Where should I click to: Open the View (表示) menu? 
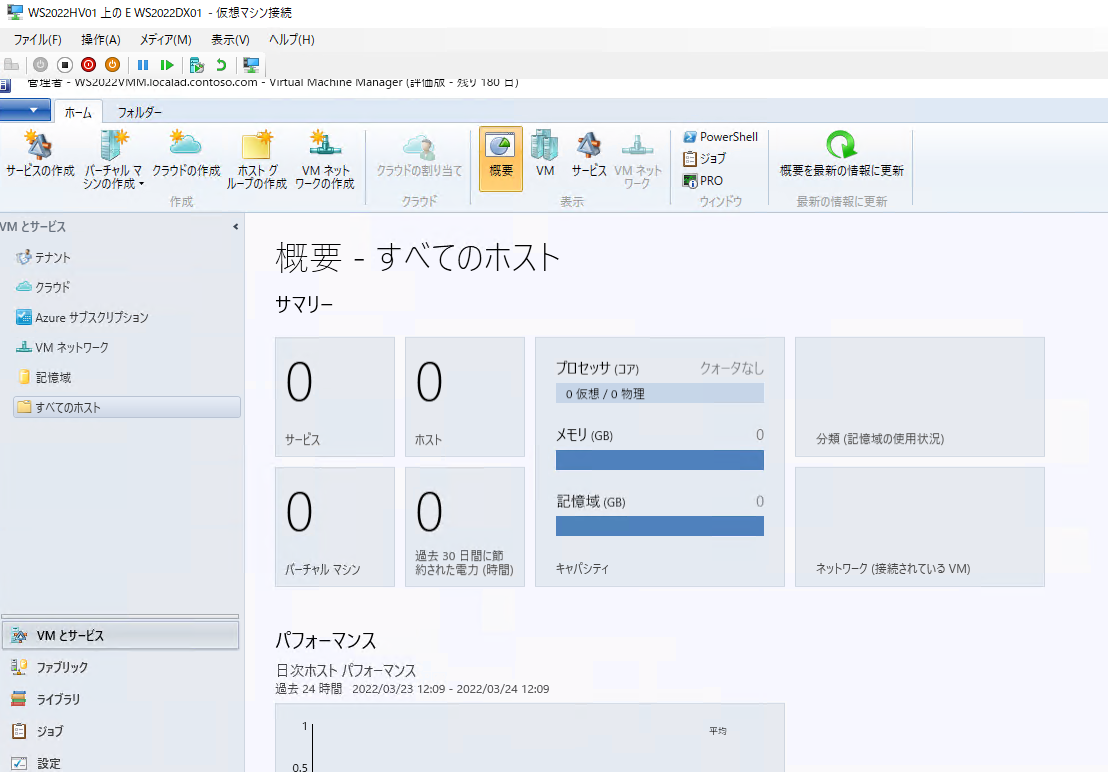230,40
